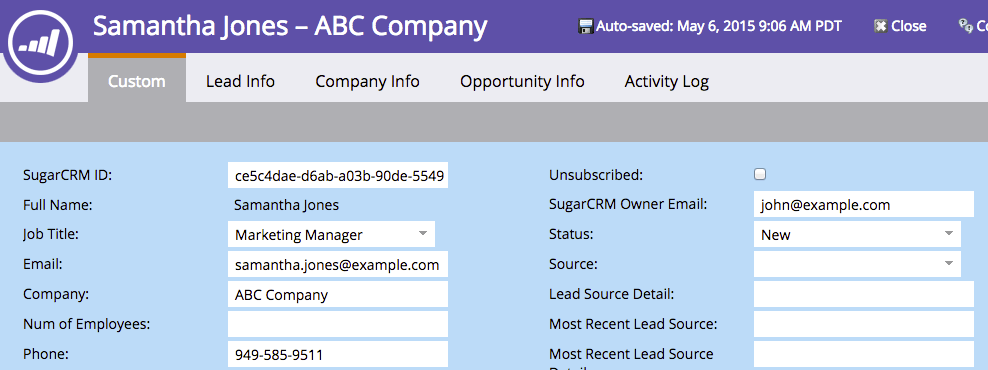Click the partially visible key icon at top right
Viewport: 988px width, 370px height.
(965, 26)
